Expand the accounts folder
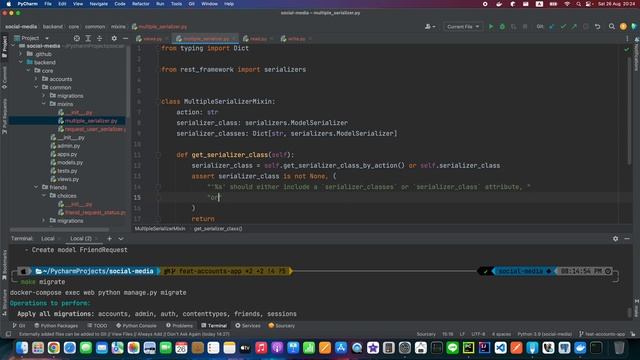The width and height of the screenshot is (640, 360). pos(36,79)
